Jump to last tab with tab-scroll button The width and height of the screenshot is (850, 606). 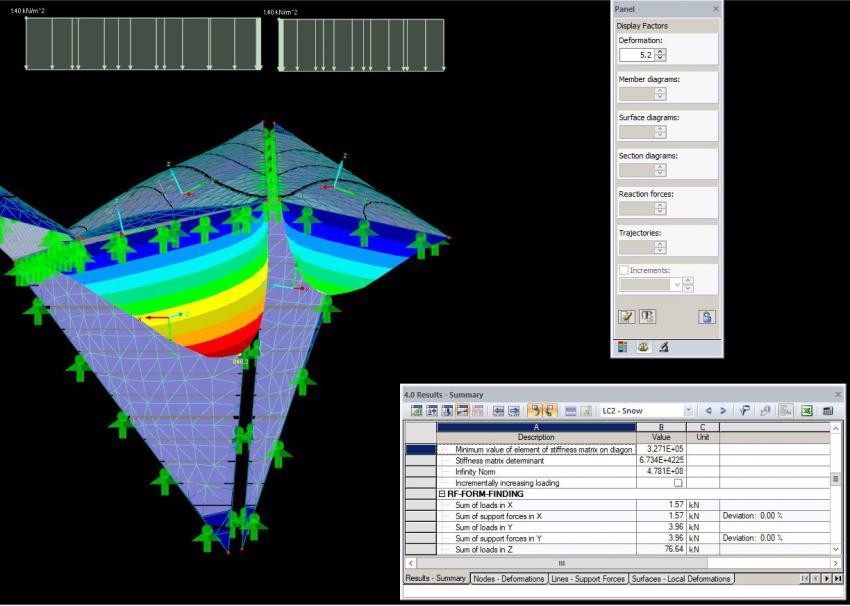pos(839,579)
